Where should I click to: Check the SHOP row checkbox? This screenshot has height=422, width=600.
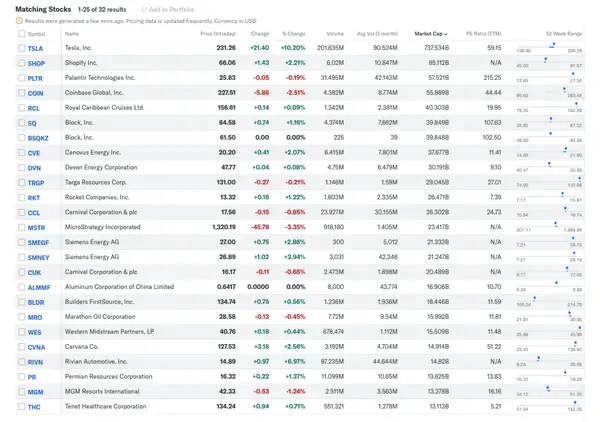coord(22,63)
